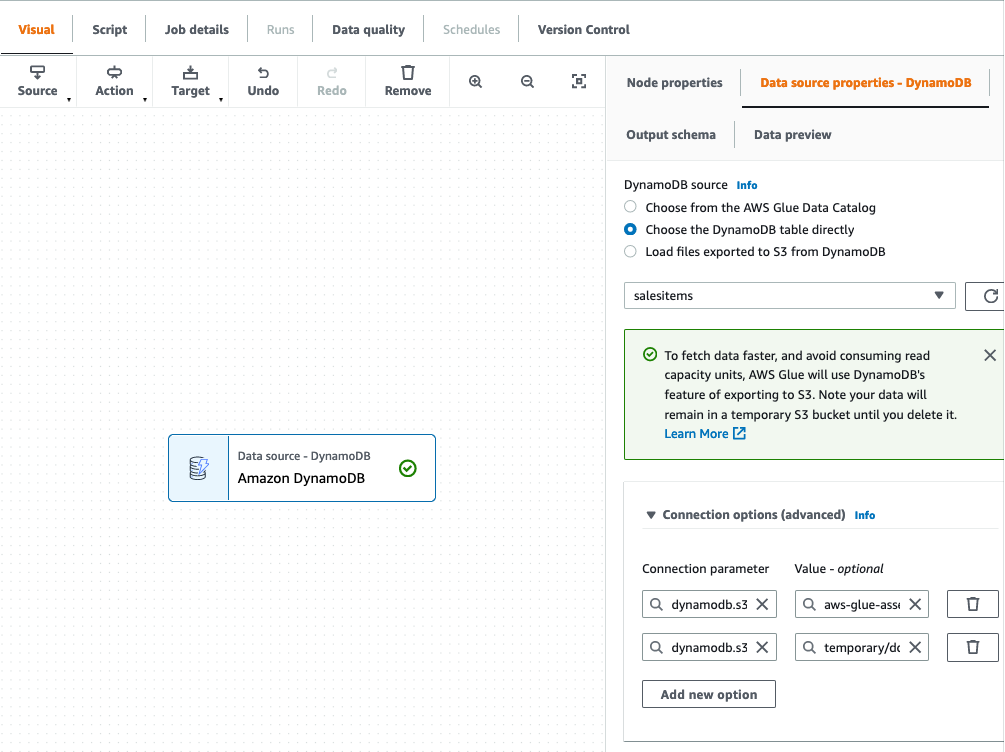This screenshot has height=752, width=1005.
Task: Open the Job details tab
Action: [x=197, y=29]
